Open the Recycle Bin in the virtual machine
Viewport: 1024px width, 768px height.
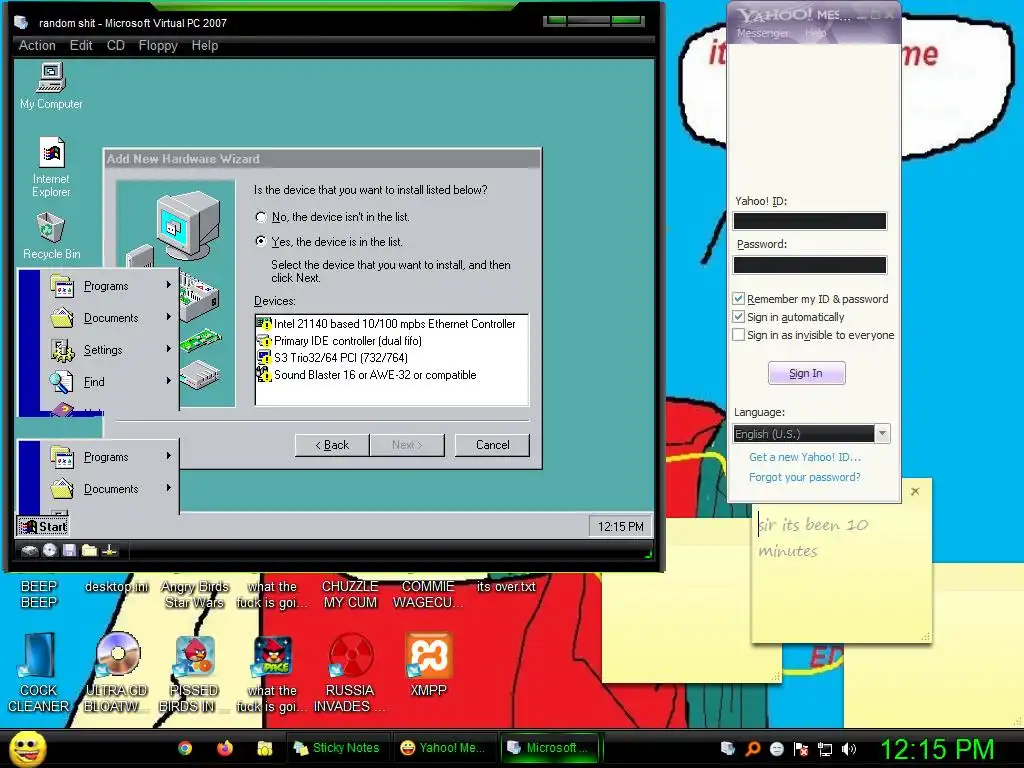[x=51, y=236]
